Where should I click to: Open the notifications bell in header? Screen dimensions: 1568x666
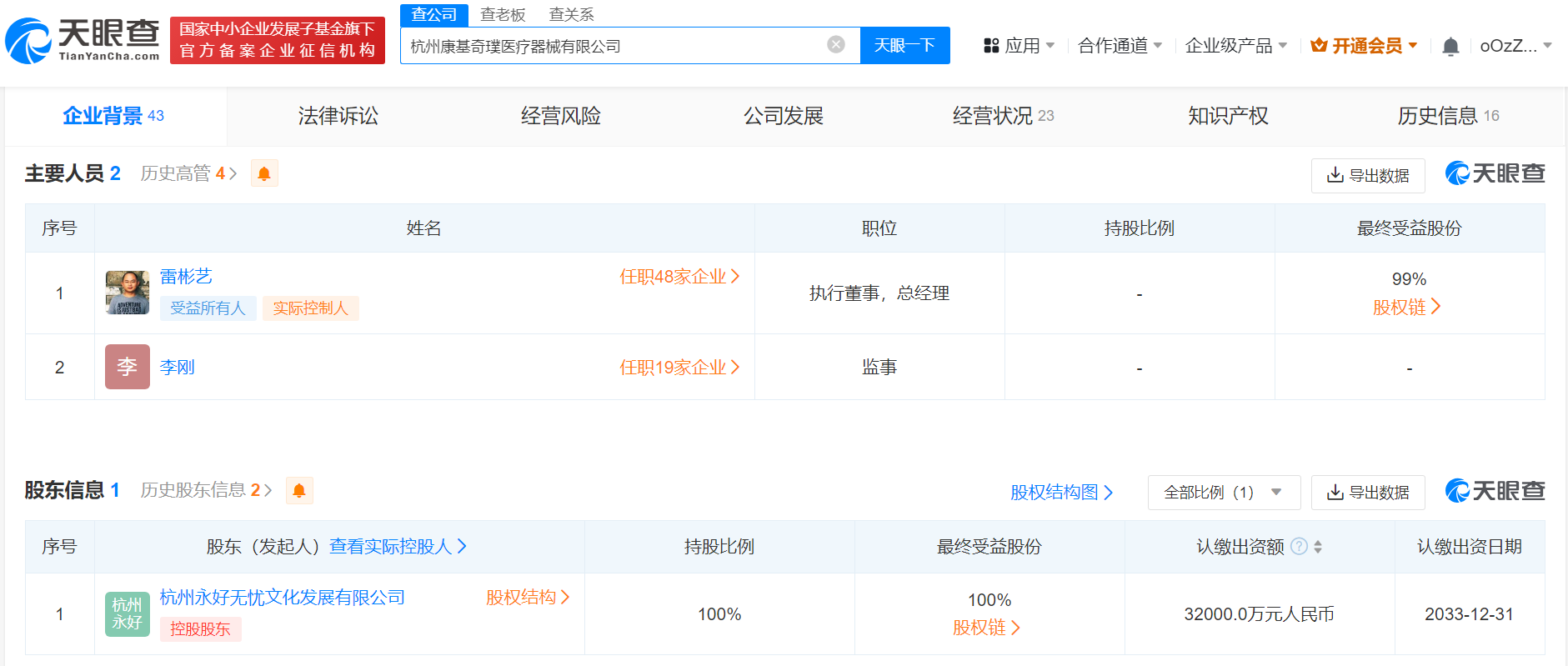click(1450, 47)
